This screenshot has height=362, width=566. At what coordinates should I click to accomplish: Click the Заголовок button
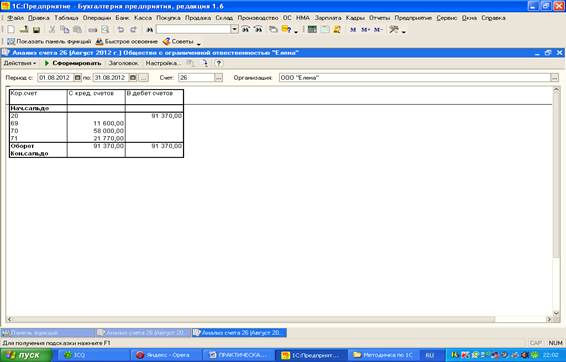[123, 63]
